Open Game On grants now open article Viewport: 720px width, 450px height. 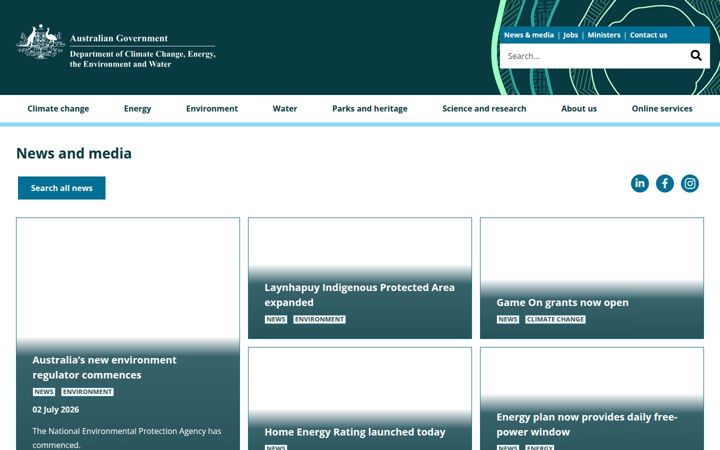point(562,303)
